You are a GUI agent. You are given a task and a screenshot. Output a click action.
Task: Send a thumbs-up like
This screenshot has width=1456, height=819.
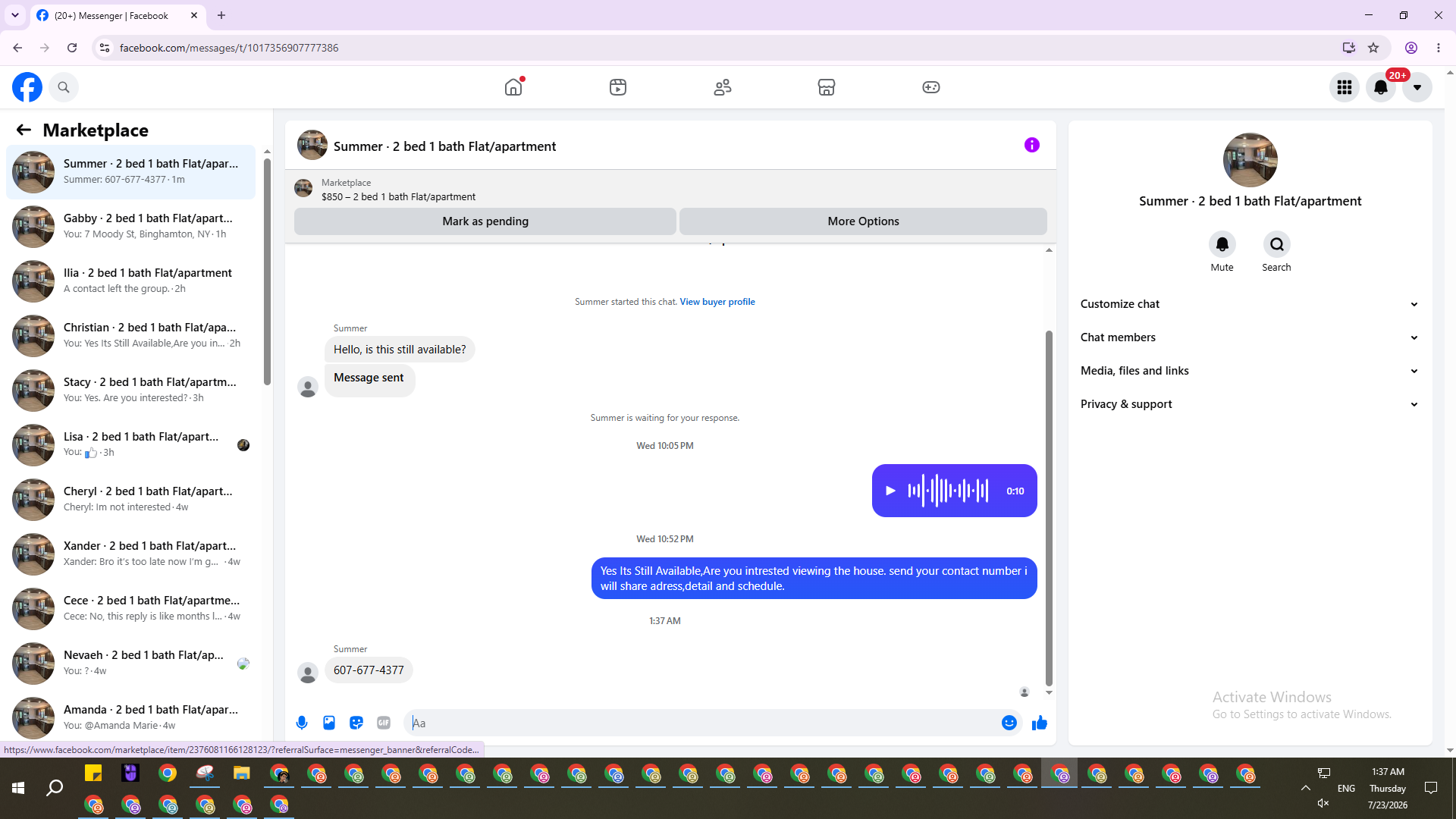(1040, 723)
